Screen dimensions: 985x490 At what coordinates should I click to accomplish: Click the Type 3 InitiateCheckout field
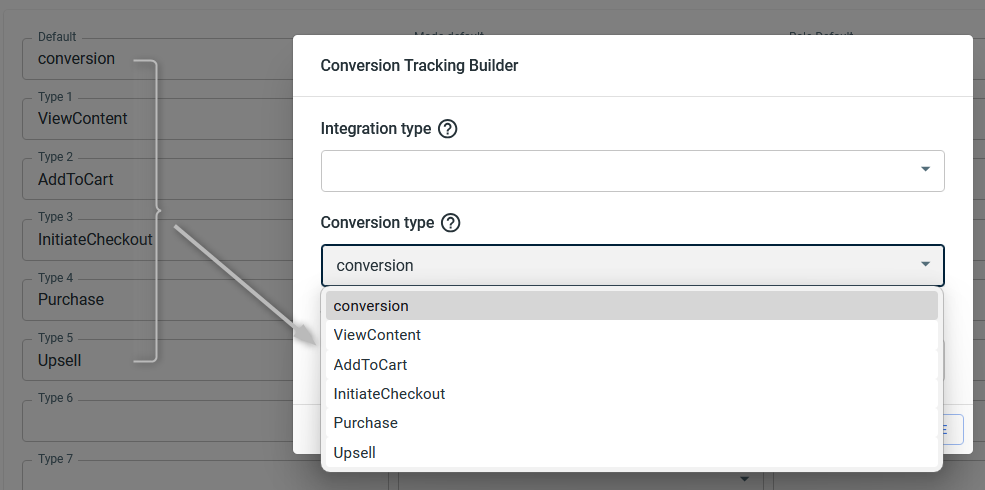tap(157, 239)
